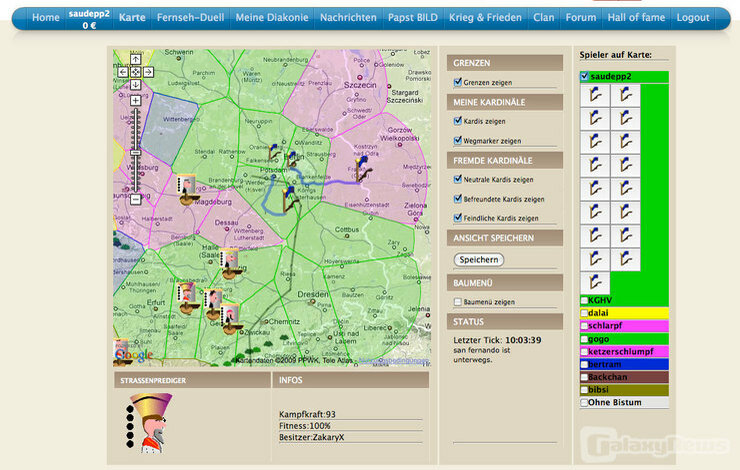
Task: Select the preacher marker near Magdeburg
Action: tap(187, 190)
